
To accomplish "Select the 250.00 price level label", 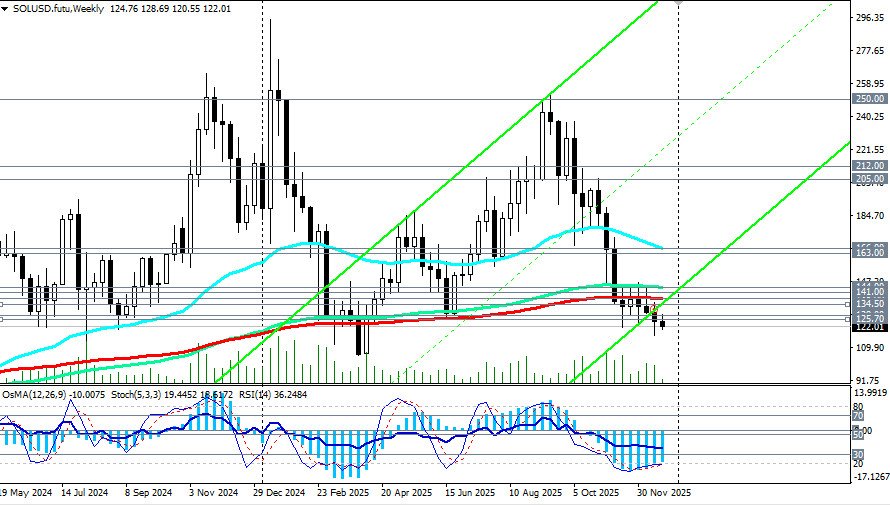I will tap(868, 99).
